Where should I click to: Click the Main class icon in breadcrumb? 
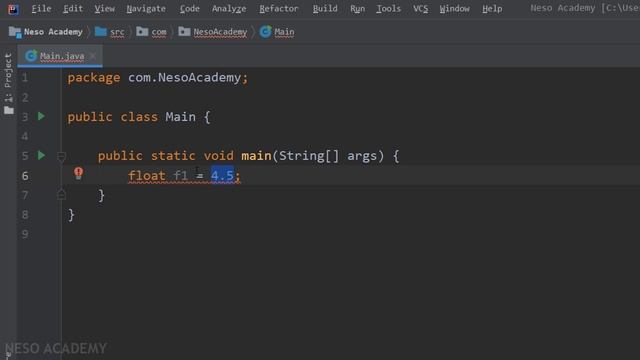pos(265,31)
